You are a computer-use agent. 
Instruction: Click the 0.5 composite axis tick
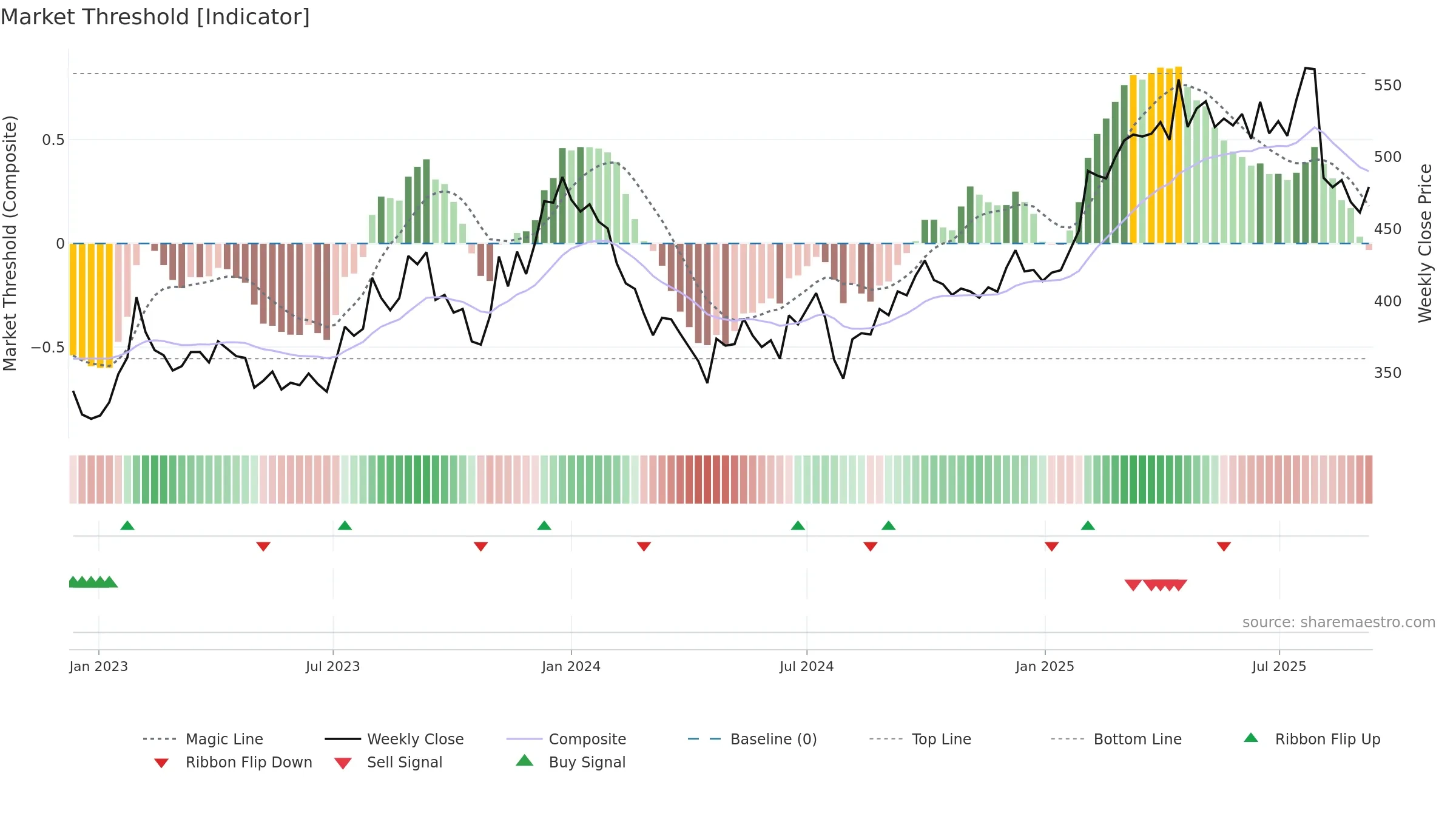(53, 140)
